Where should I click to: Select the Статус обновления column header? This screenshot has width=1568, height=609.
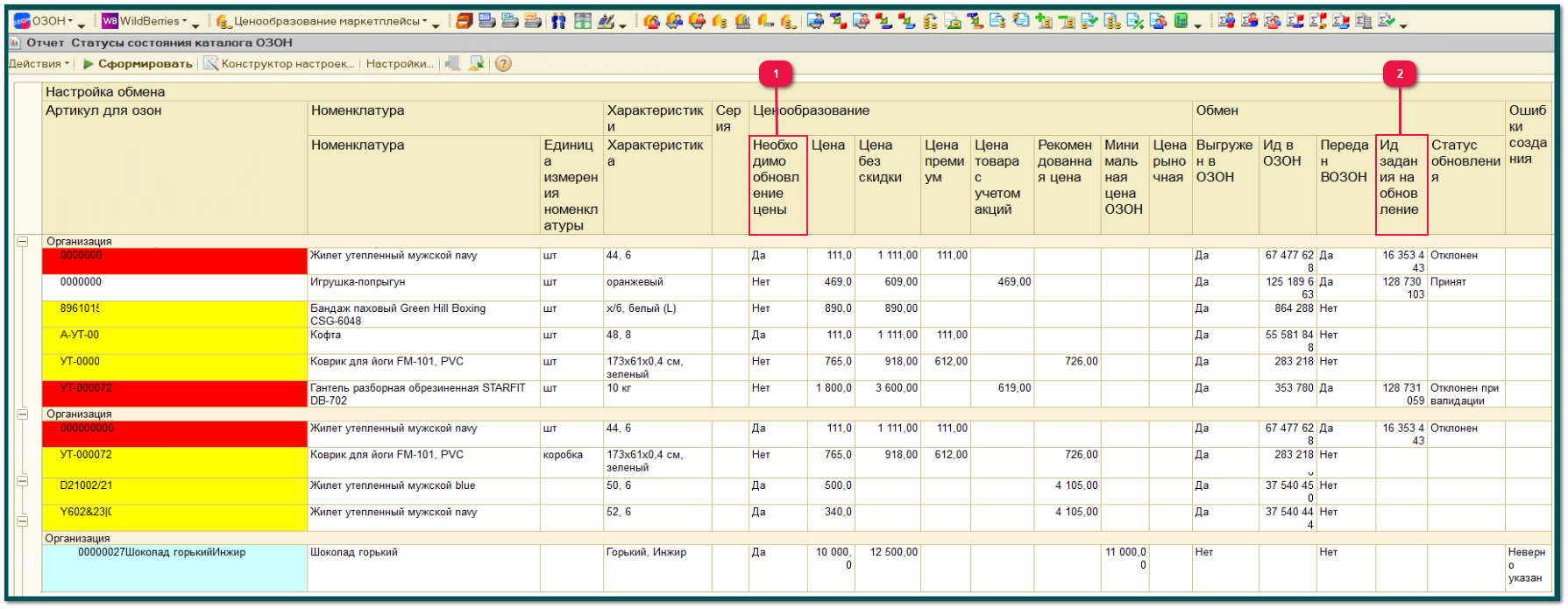[x=1466, y=185]
